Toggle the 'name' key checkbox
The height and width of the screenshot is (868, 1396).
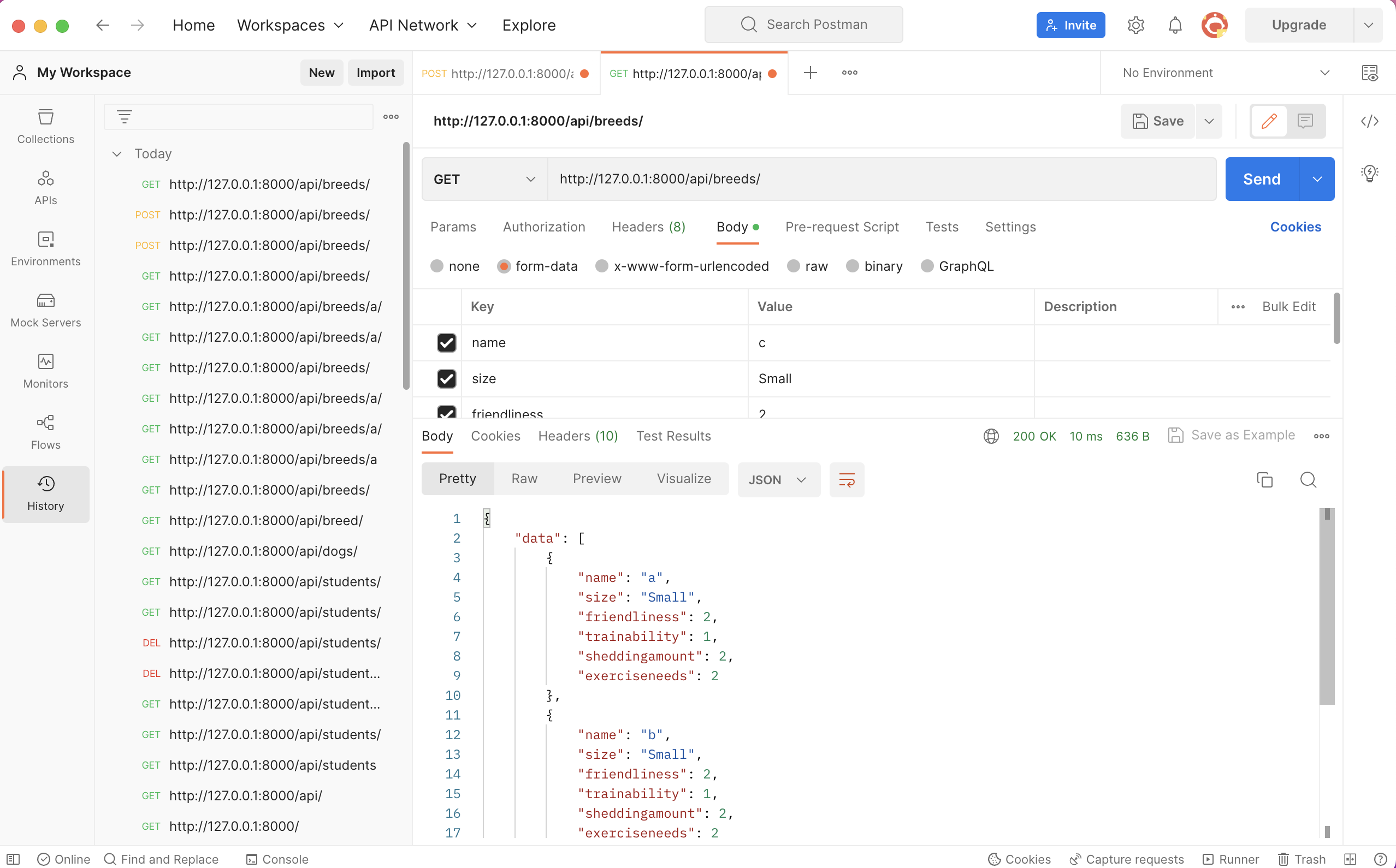[x=446, y=342]
